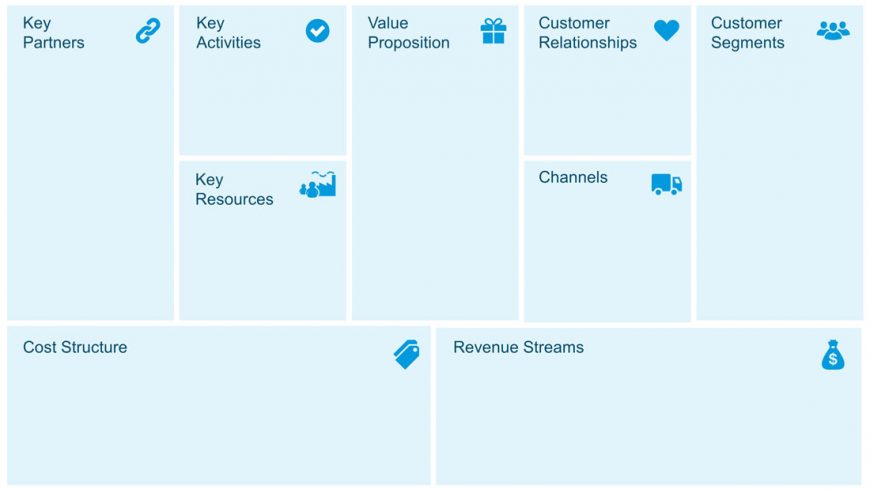Click the people group icon in Customer Segments
The height and width of the screenshot is (490, 870).
[x=833, y=31]
